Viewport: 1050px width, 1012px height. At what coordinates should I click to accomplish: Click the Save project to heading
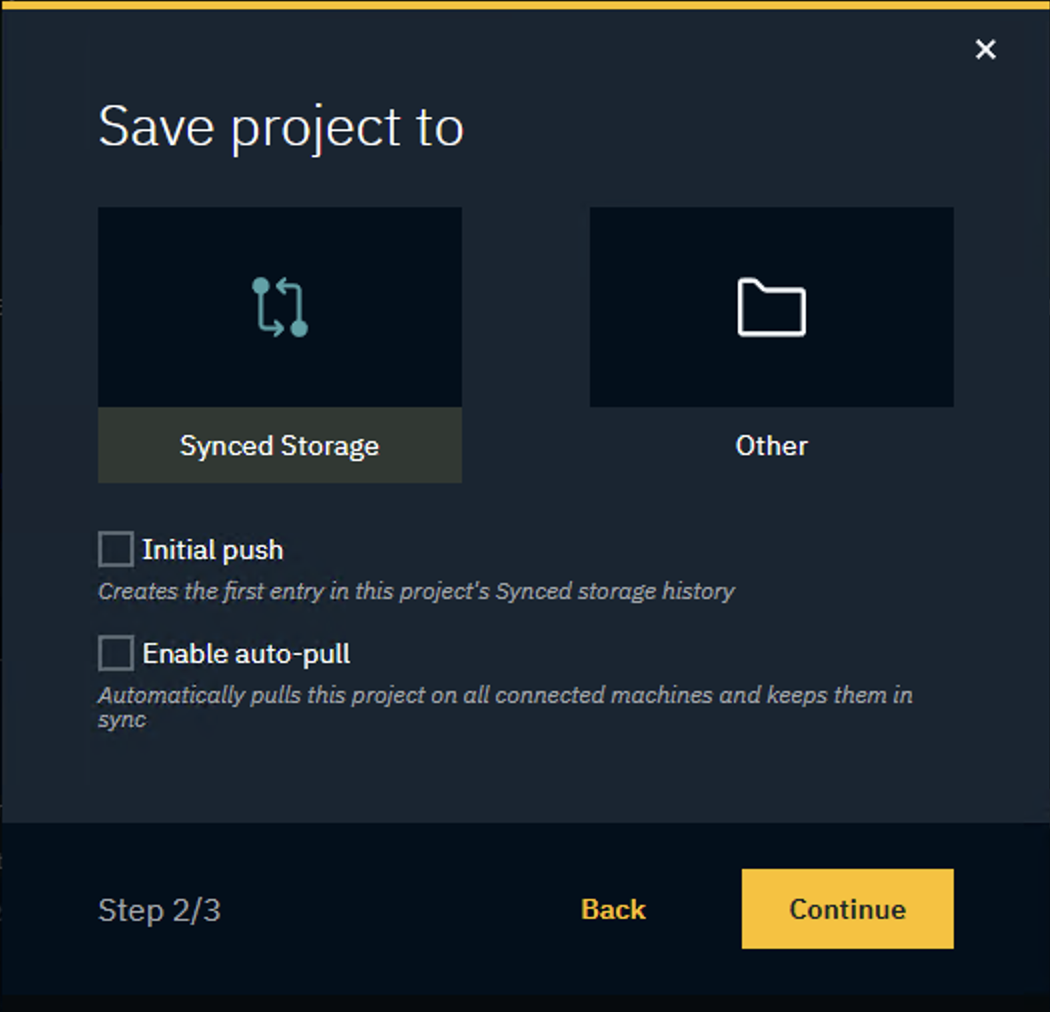[x=281, y=126]
